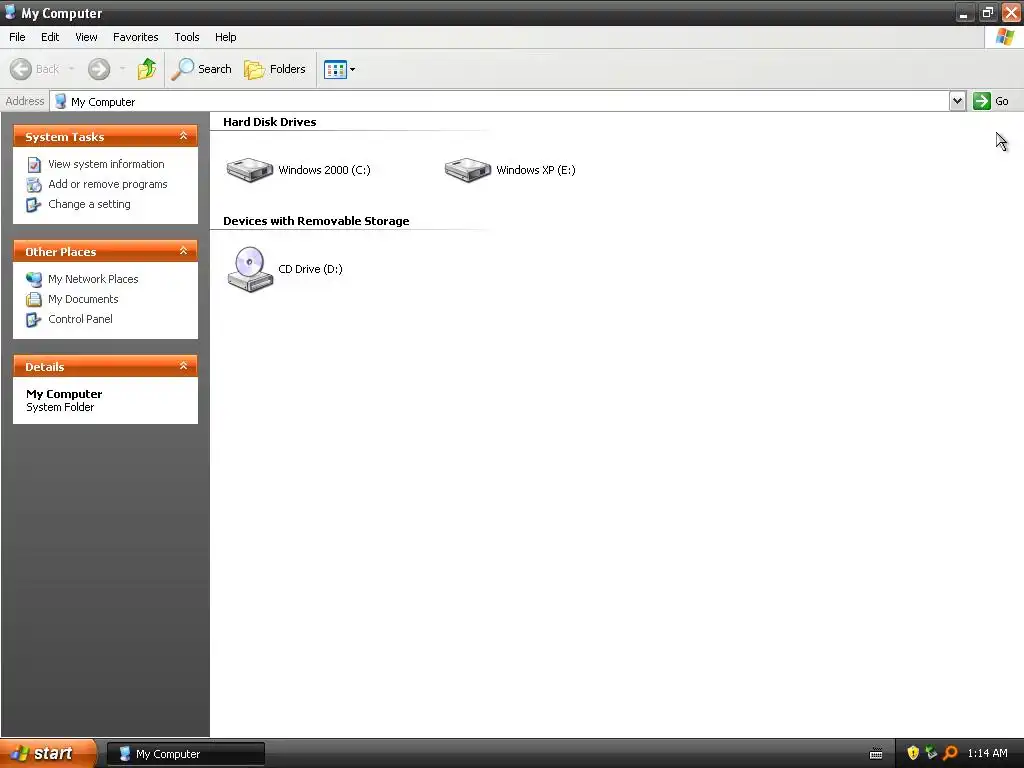Click the My Computer title bar icon
The height and width of the screenshot is (768, 1024).
point(10,12)
